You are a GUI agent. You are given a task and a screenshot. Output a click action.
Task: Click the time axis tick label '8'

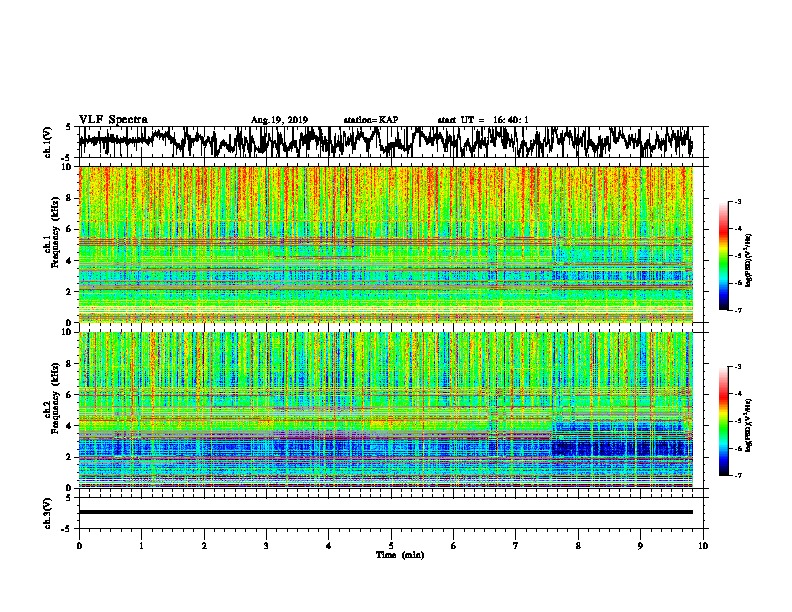[578, 546]
